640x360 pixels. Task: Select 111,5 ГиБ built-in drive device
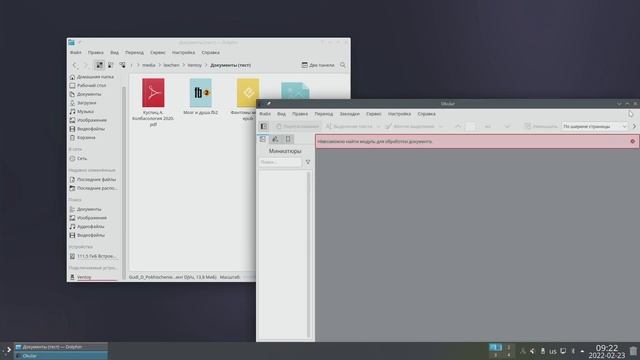coord(92,256)
